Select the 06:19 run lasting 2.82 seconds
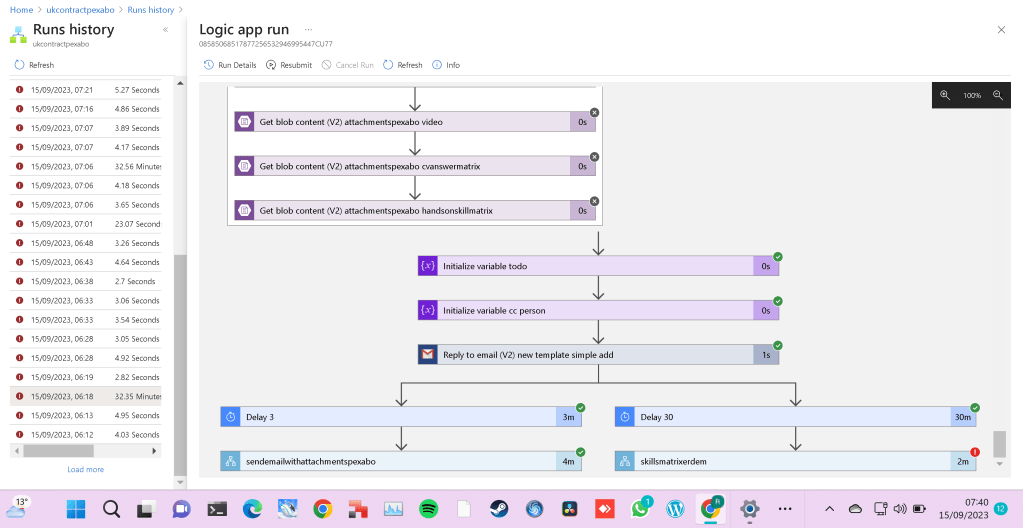The image size is (1023, 528). point(85,377)
